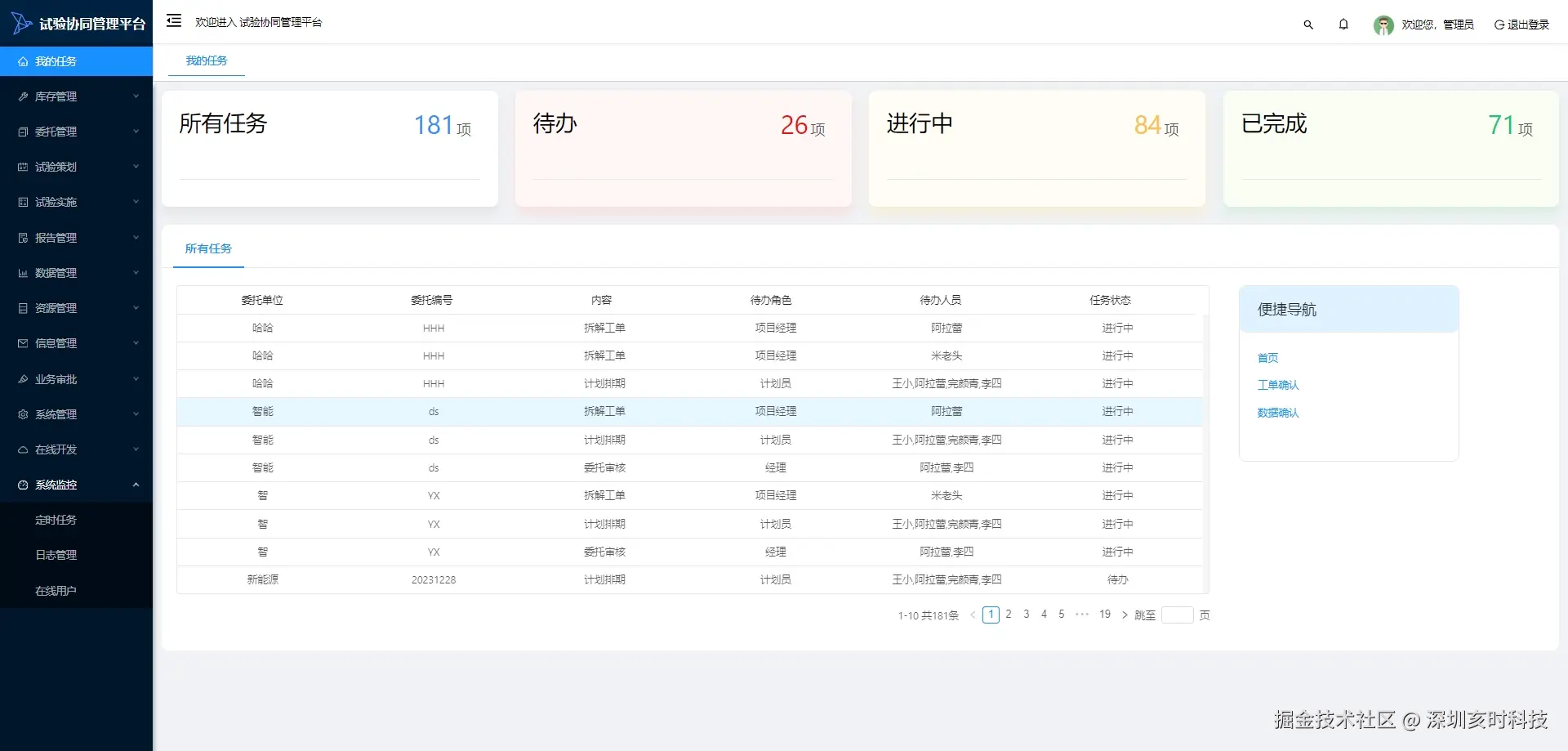This screenshot has height=751, width=1568.
Task: Focus the 跳至 page number input
Action: (1178, 615)
